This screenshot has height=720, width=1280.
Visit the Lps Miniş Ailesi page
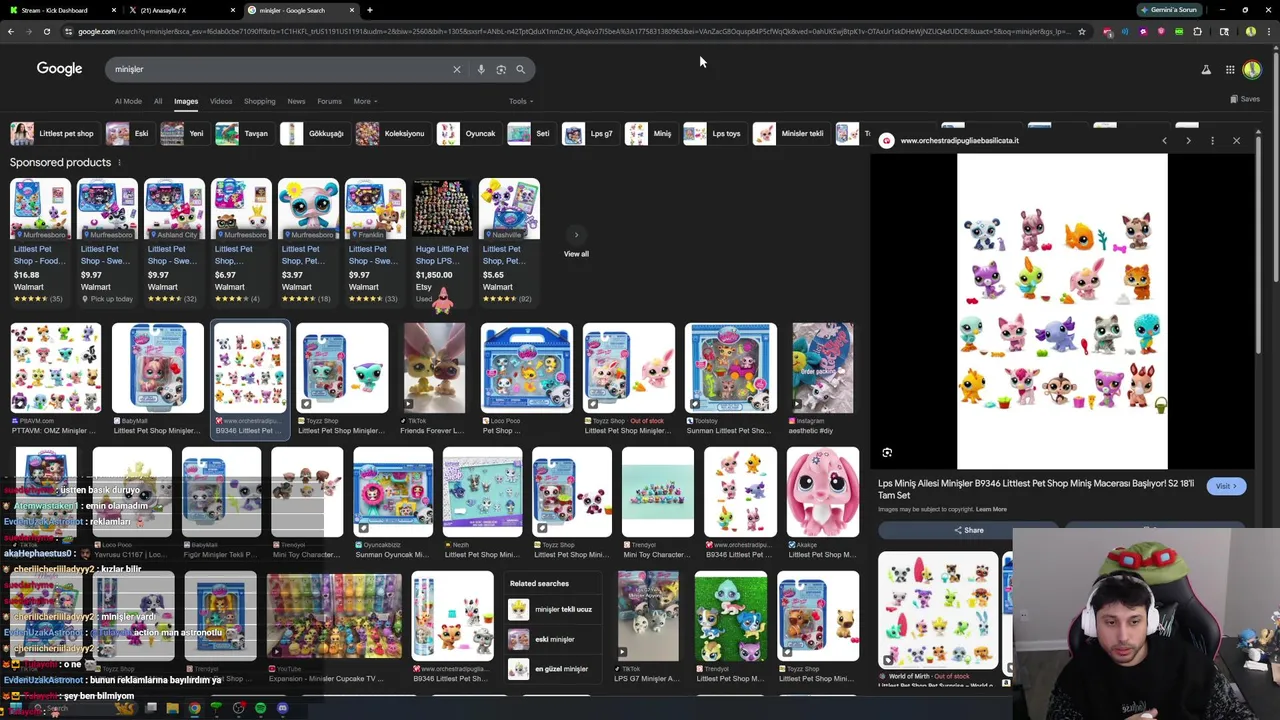(x=1226, y=486)
